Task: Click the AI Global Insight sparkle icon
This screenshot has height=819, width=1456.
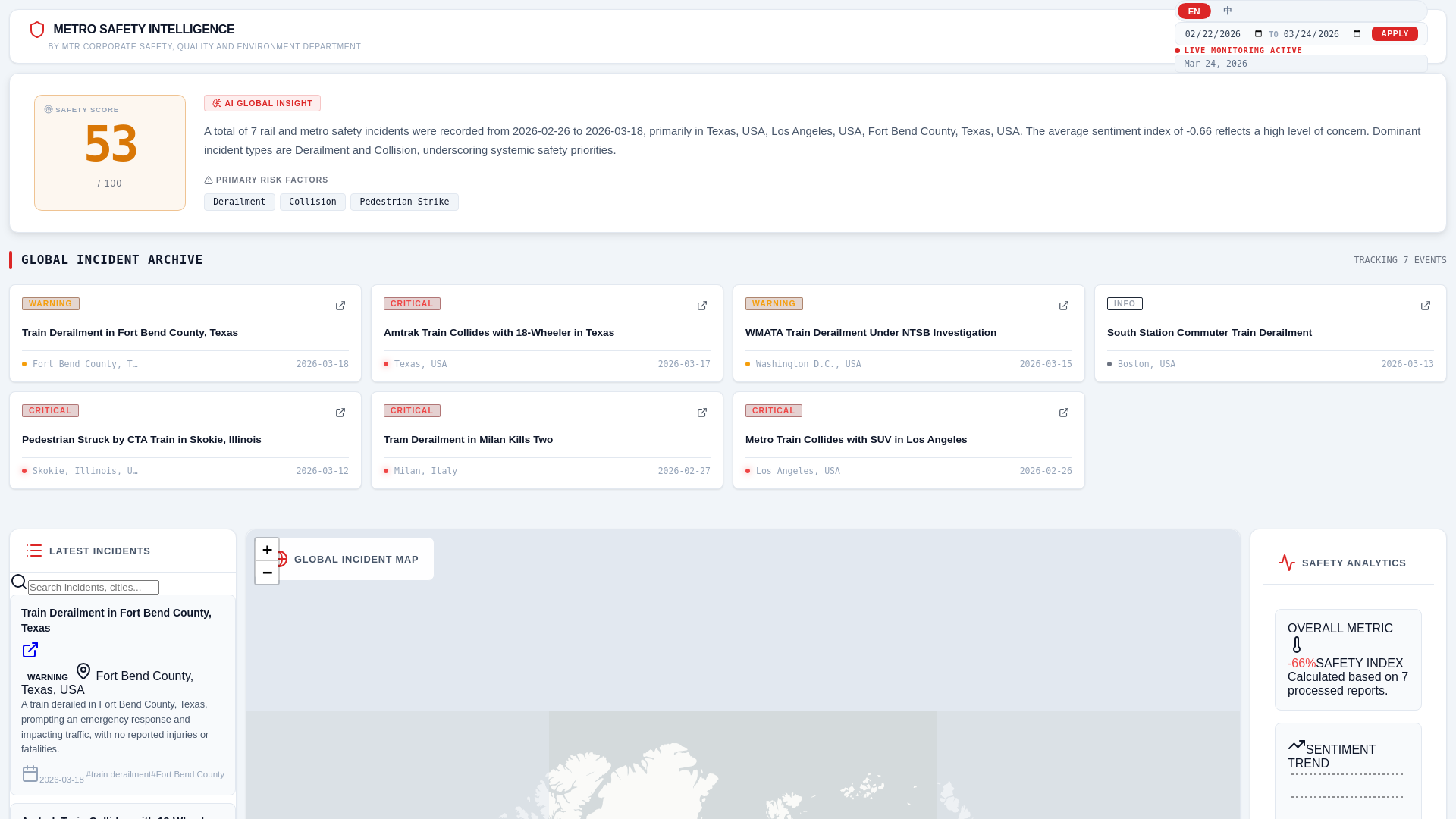Action: click(x=217, y=103)
